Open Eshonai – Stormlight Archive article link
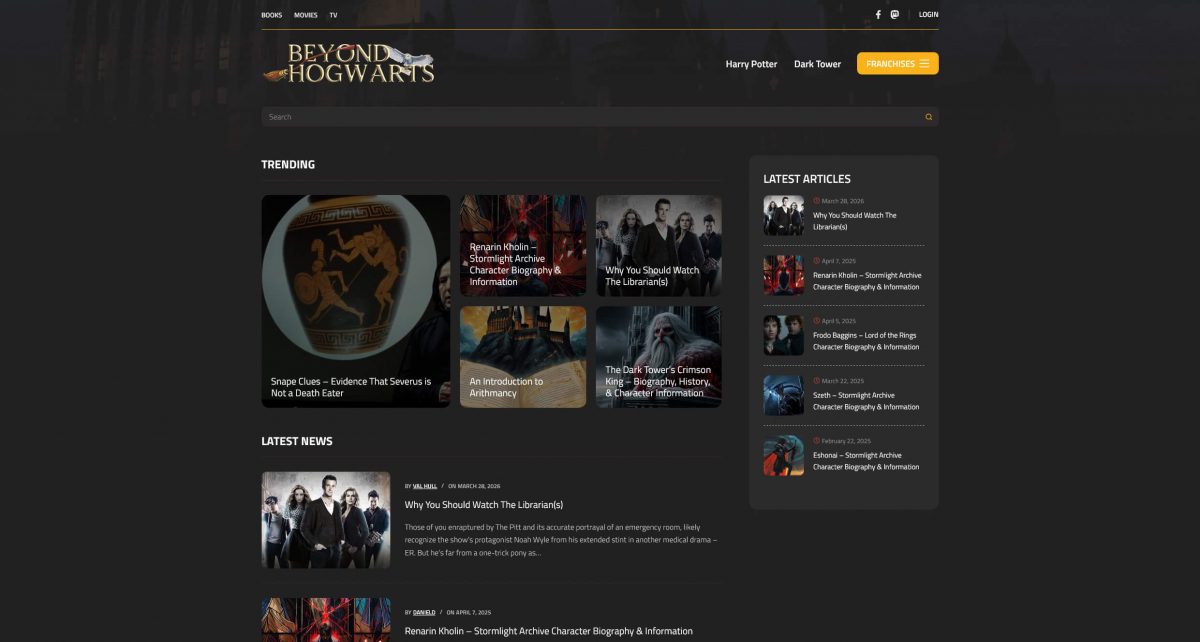 click(866, 461)
